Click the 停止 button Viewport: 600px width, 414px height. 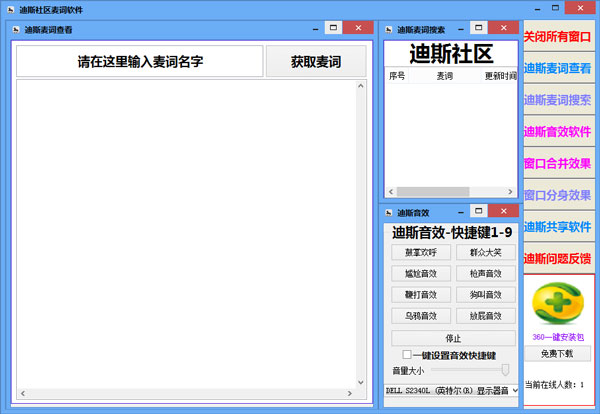pos(453,338)
